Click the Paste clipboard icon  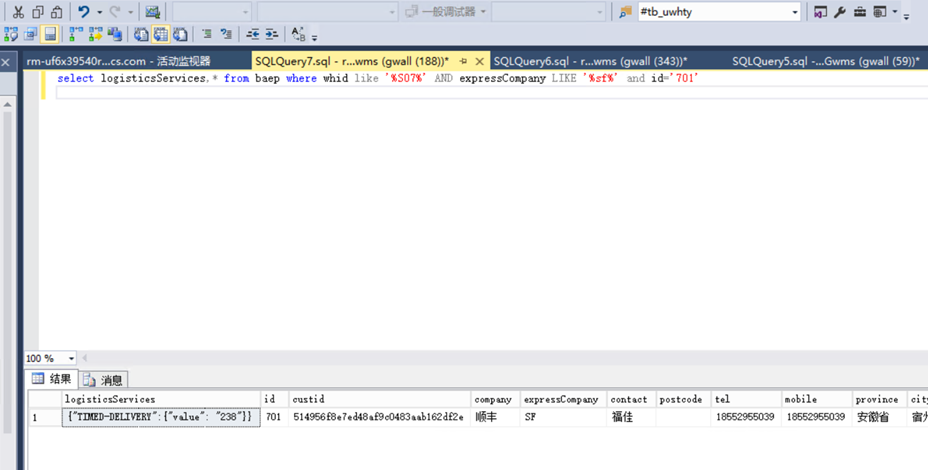[x=57, y=12]
